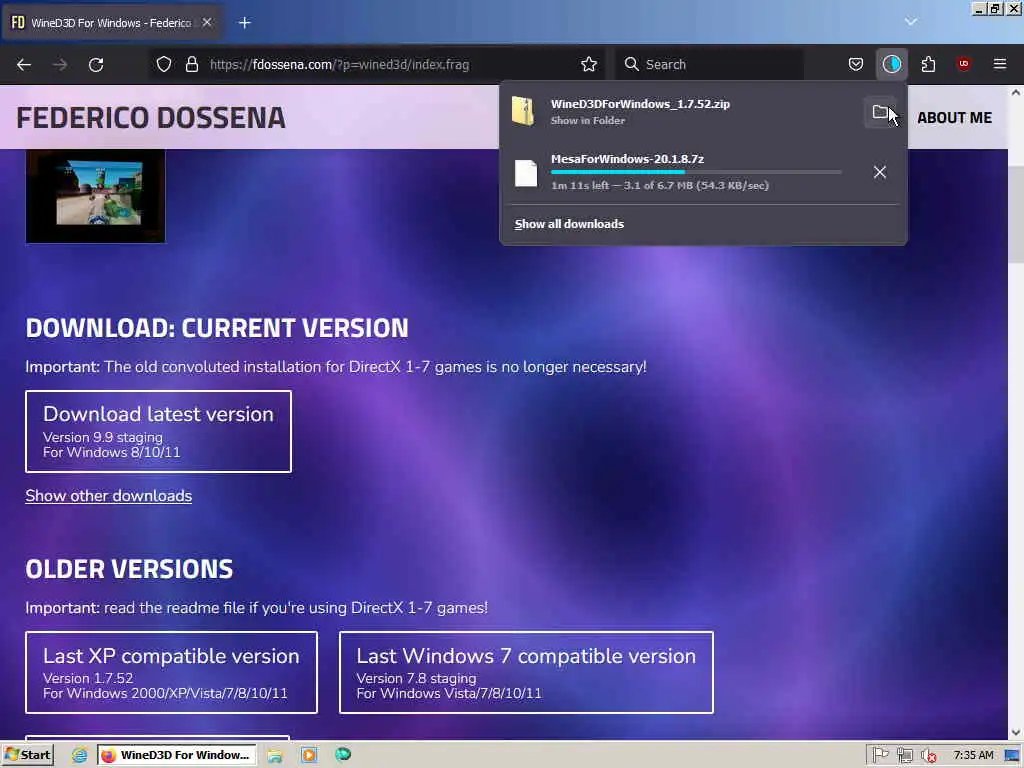Switch to Firefox WineD3D taskbar button

pos(177,755)
